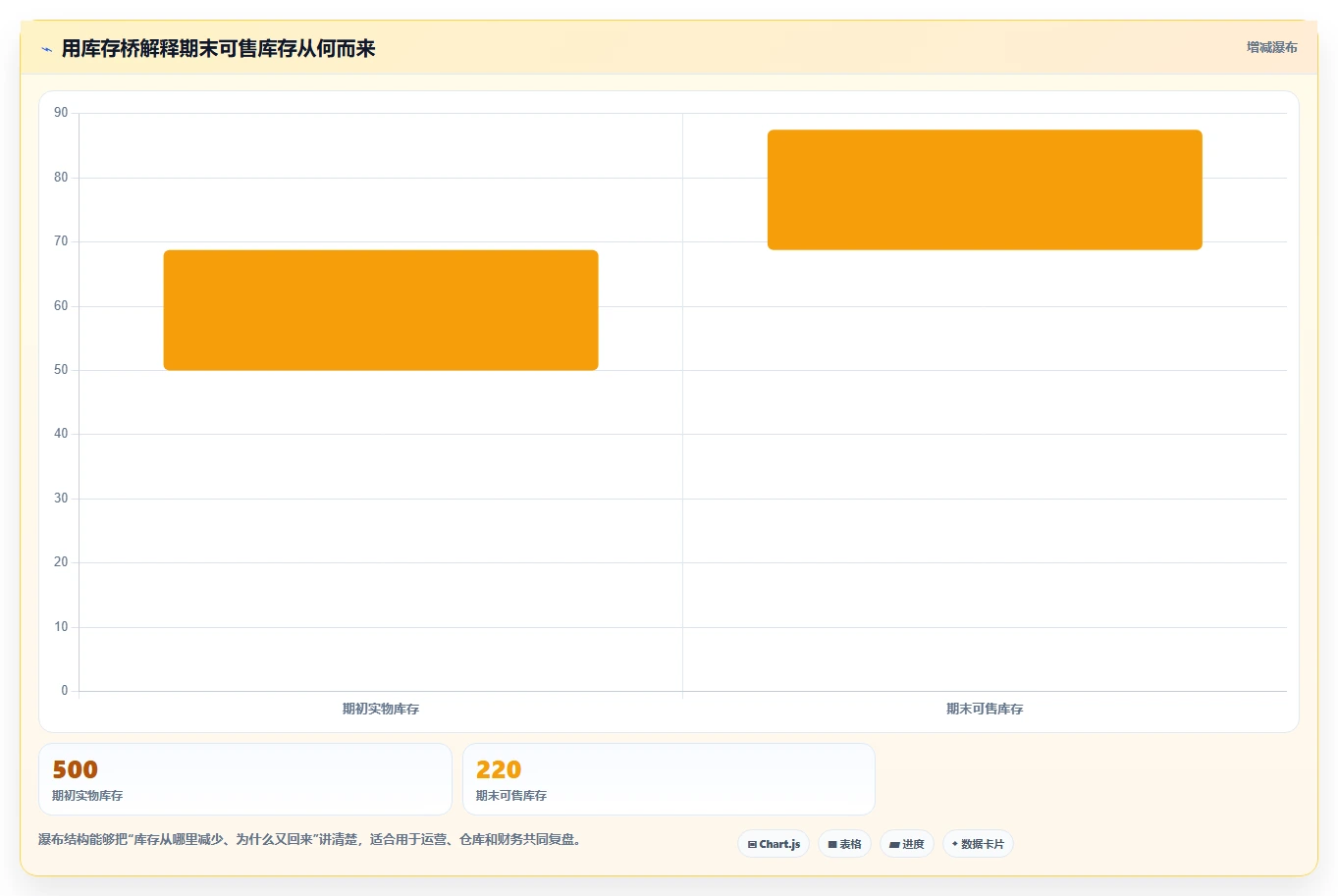
Task: Click the lightning icon beside the title
Action: pos(46,49)
